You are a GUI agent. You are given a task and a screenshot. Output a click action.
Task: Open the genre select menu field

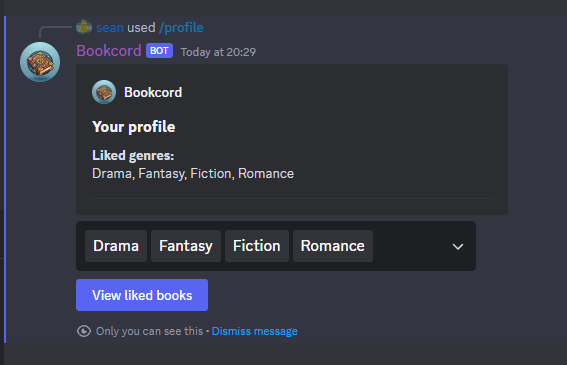point(276,246)
